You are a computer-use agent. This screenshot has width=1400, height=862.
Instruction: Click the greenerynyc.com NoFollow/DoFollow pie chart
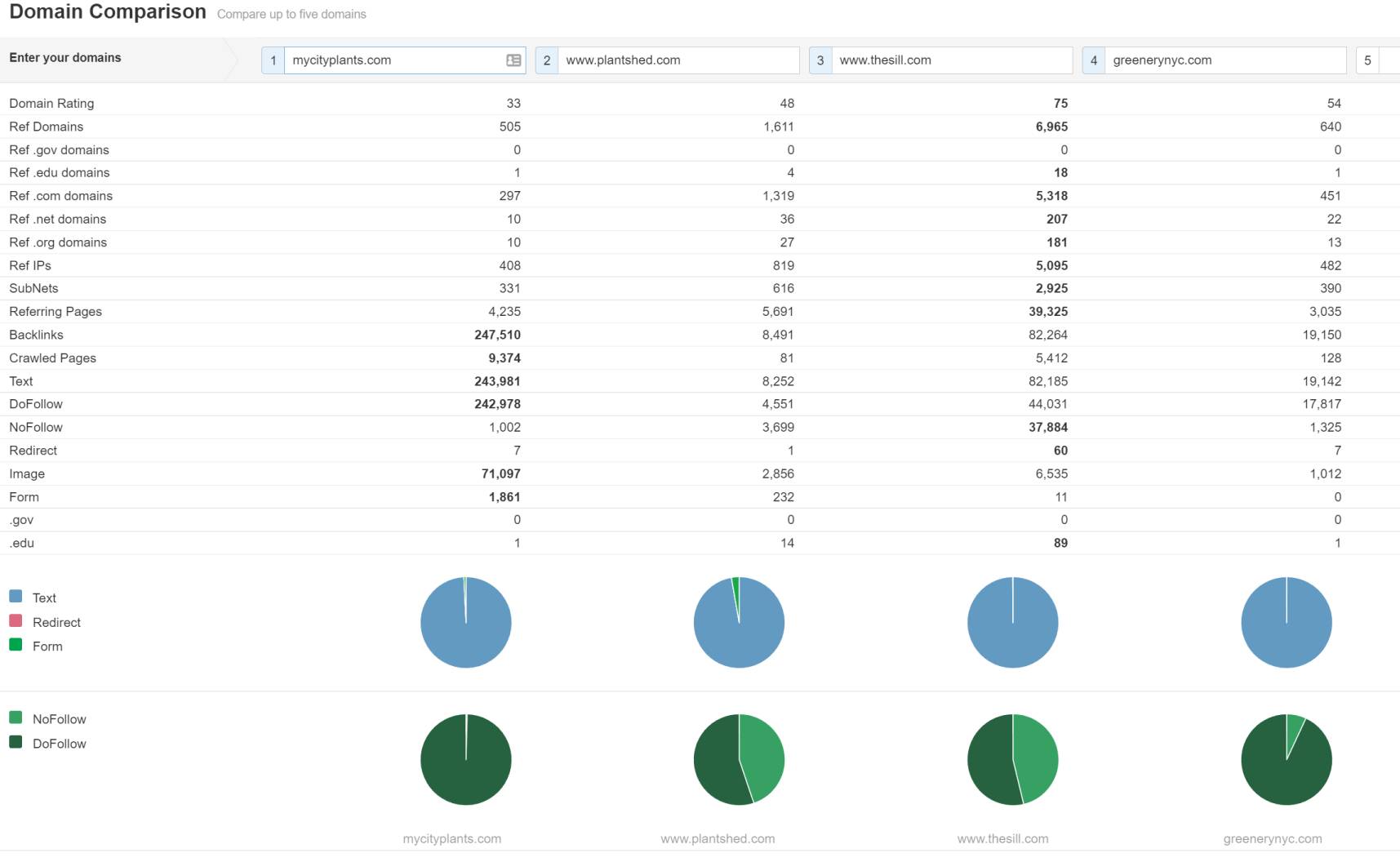(x=1287, y=760)
